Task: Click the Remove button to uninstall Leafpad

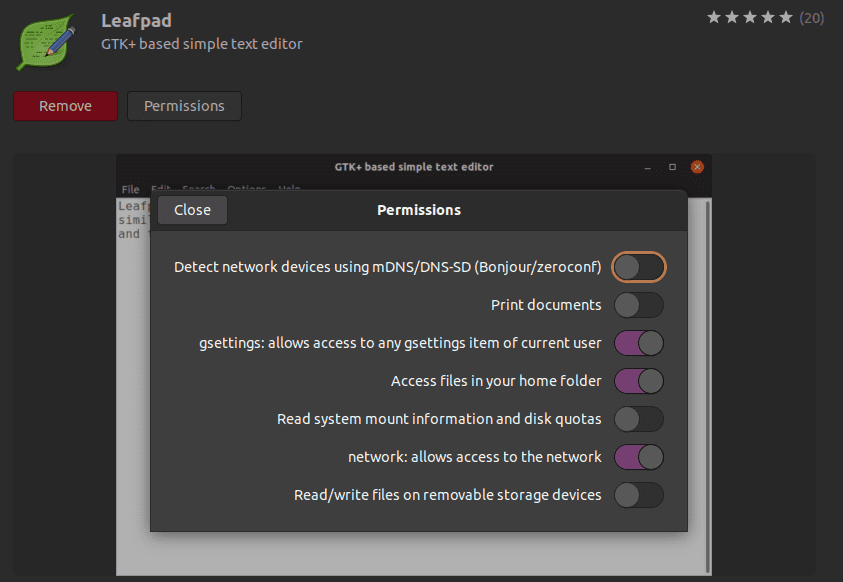Action: tap(65, 106)
